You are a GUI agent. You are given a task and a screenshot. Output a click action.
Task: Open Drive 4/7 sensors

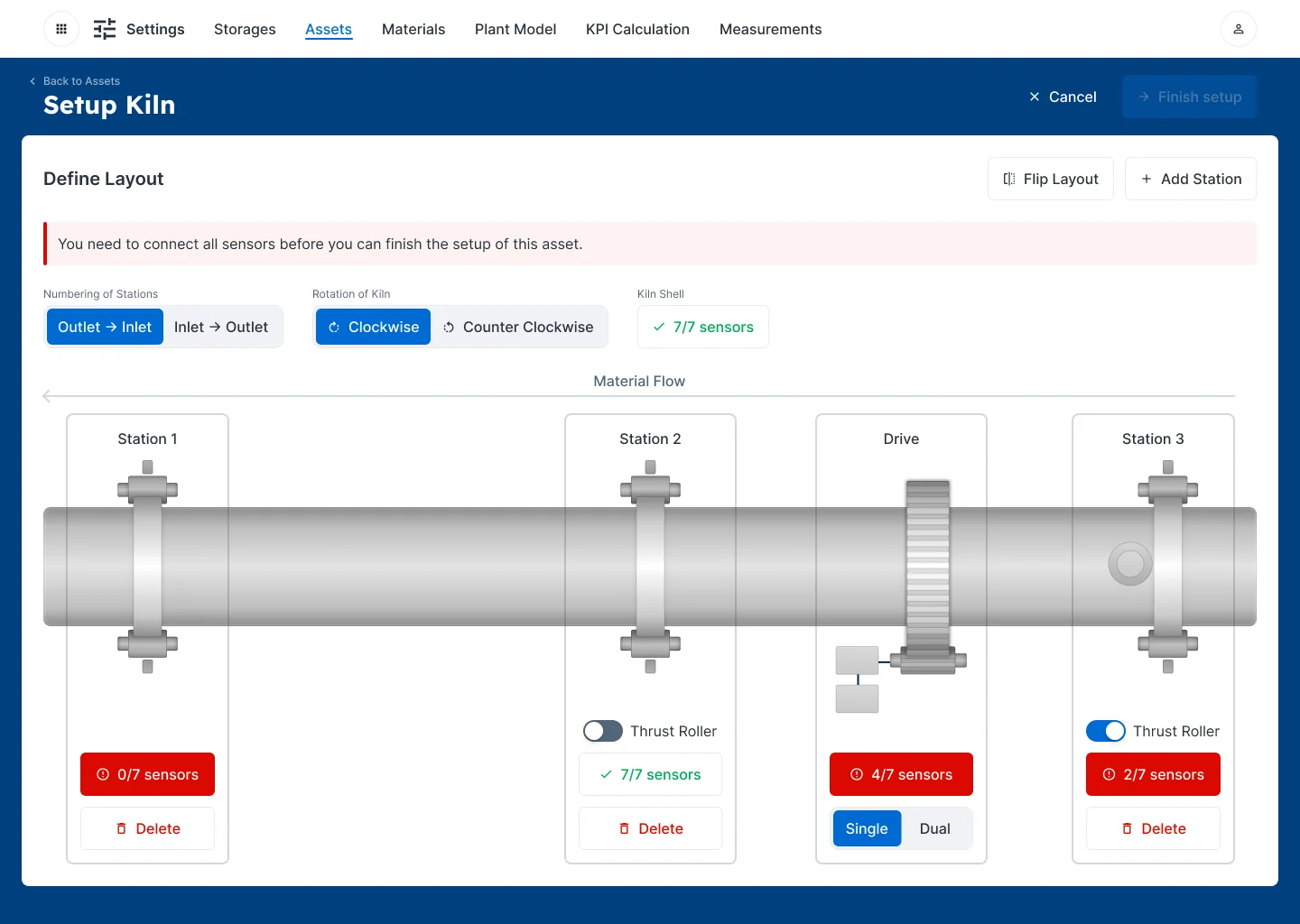[901, 774]
